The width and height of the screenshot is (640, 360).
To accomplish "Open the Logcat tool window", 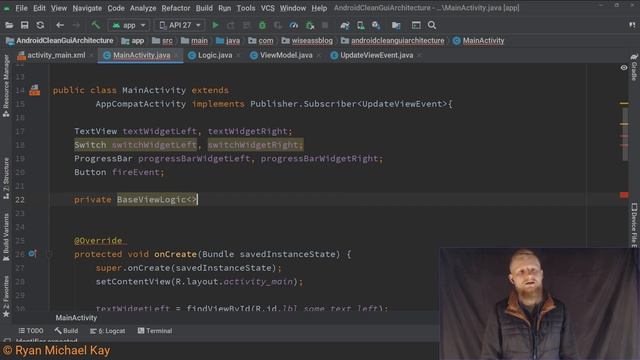I will click(108, 331).
